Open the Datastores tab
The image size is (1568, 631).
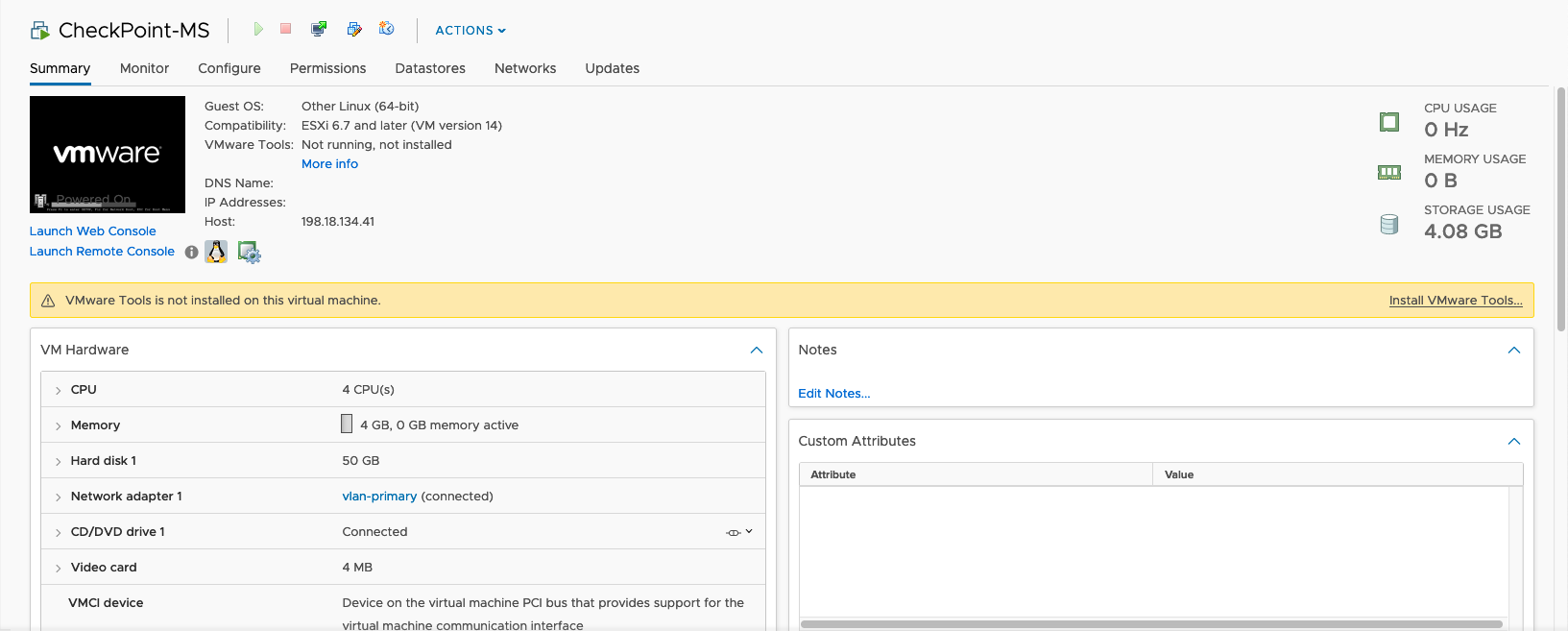coord(430,68)
